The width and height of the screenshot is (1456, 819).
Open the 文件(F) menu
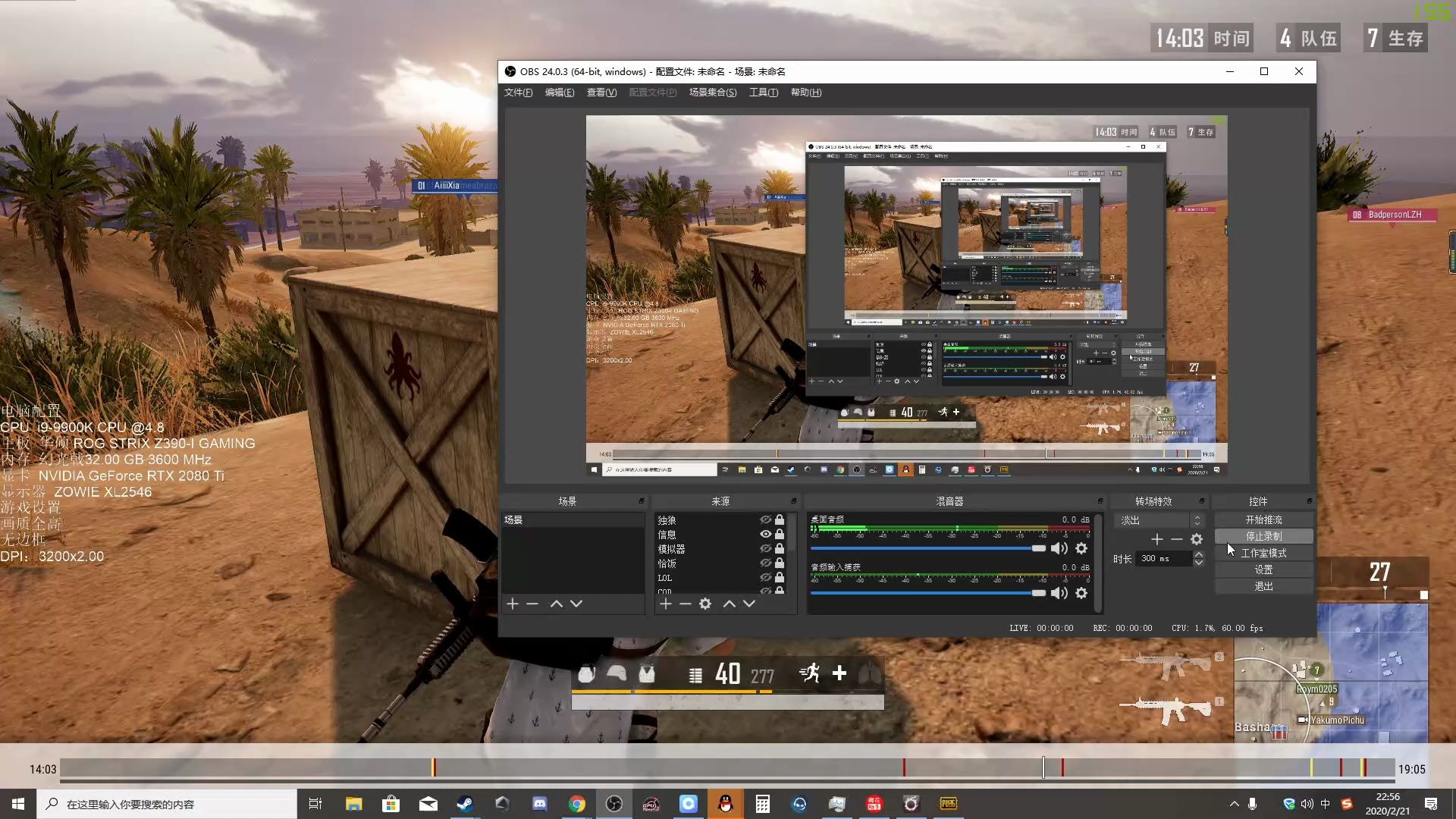[x=519, y=93]
